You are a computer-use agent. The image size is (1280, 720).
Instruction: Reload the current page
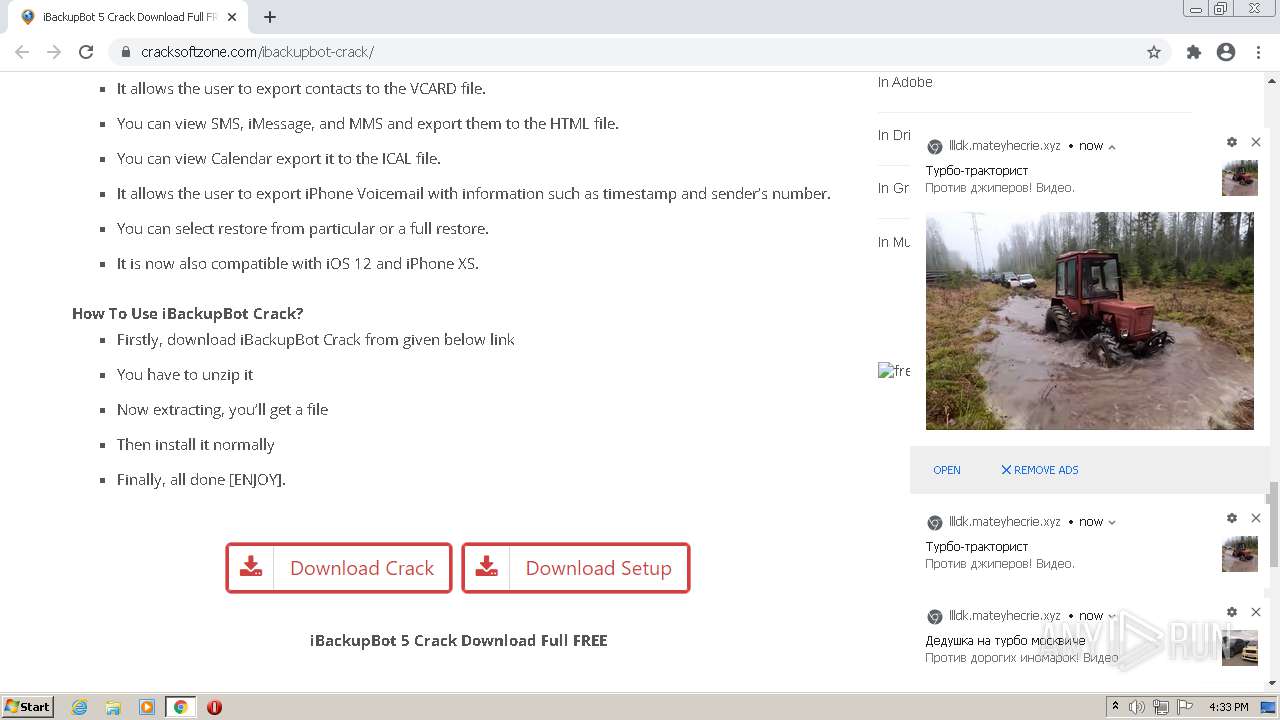tap(86, 52)
